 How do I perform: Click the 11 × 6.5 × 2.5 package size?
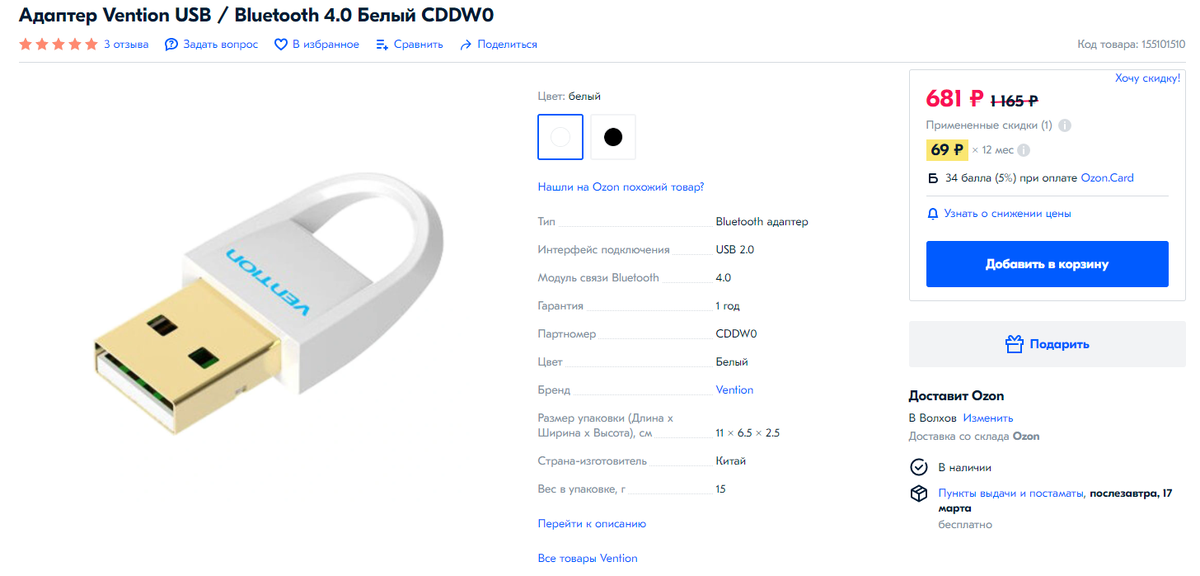tap(747, 434)
